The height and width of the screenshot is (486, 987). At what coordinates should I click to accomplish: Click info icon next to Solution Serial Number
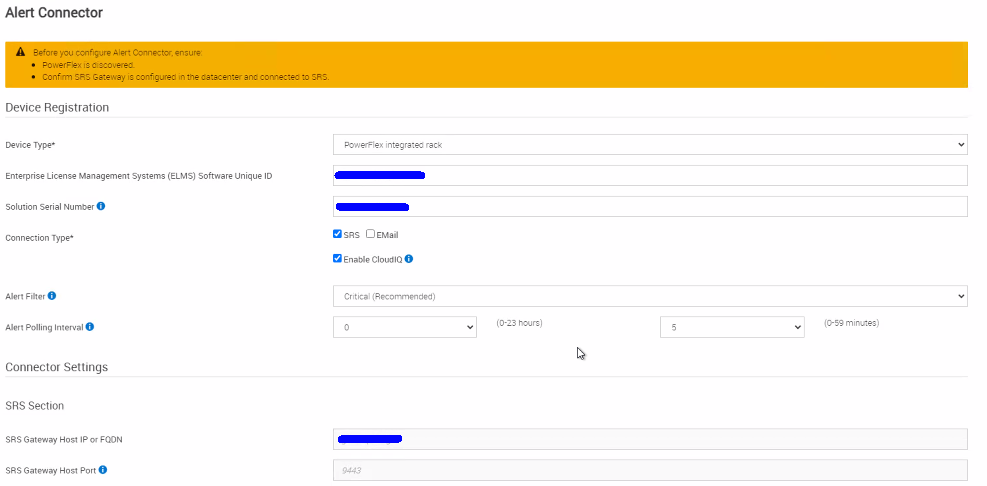point(101,207)
